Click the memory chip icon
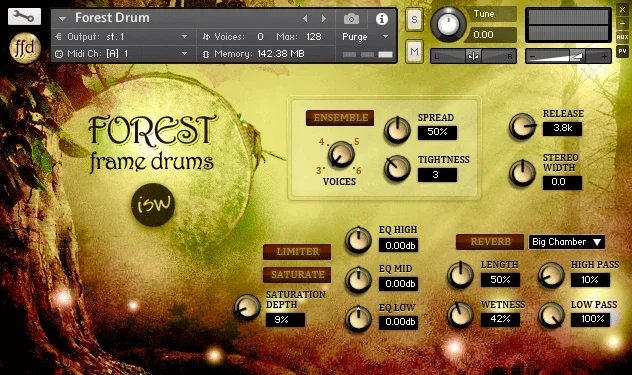 click(206, 54)
